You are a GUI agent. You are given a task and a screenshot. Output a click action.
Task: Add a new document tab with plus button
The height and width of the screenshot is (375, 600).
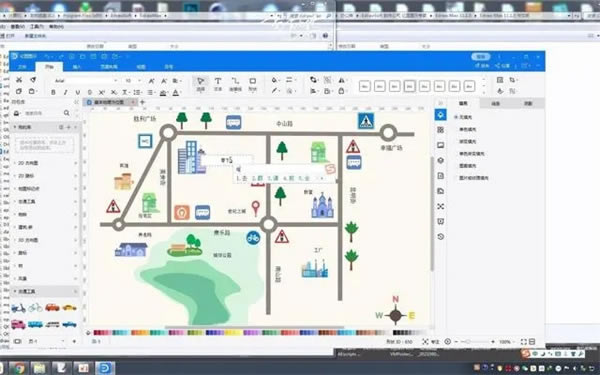pyautogui.click(x=142, y=102)
